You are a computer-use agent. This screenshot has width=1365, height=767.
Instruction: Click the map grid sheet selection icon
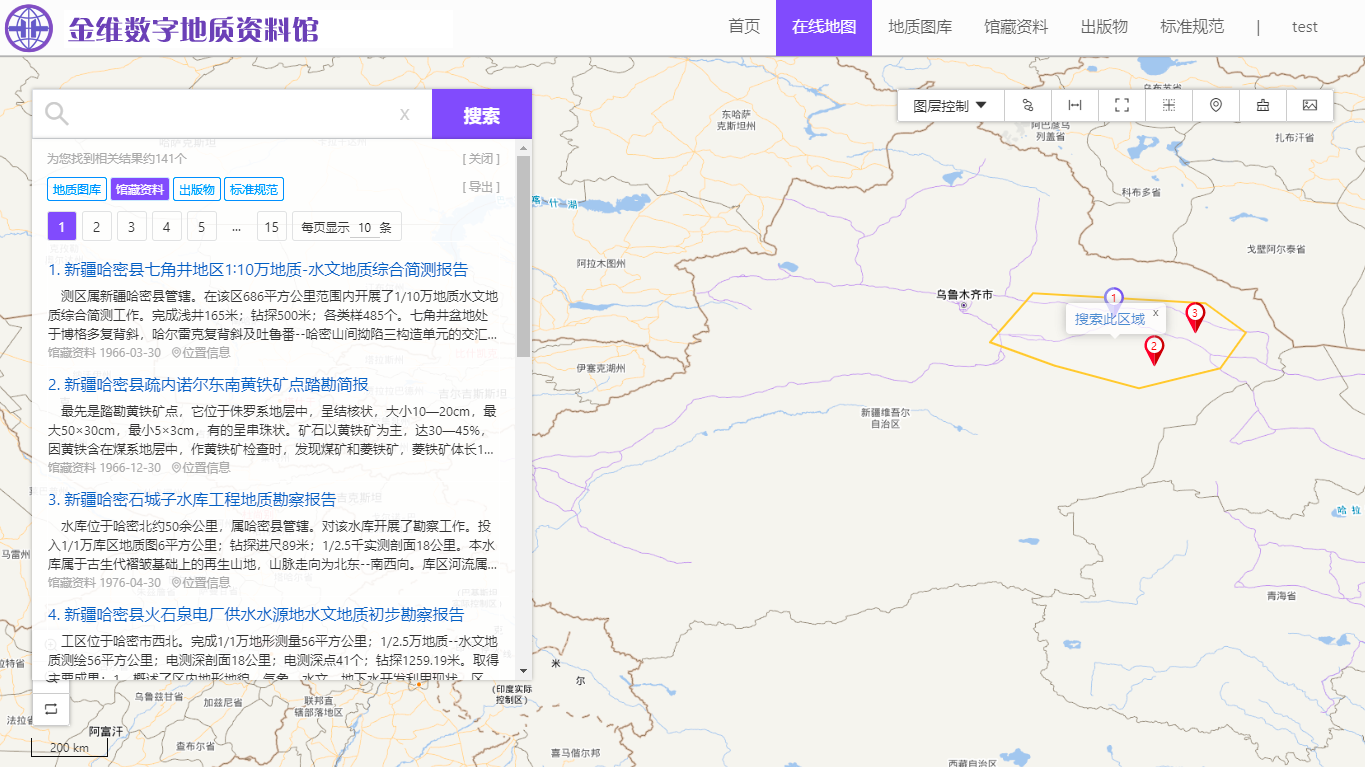point(1169,105)
